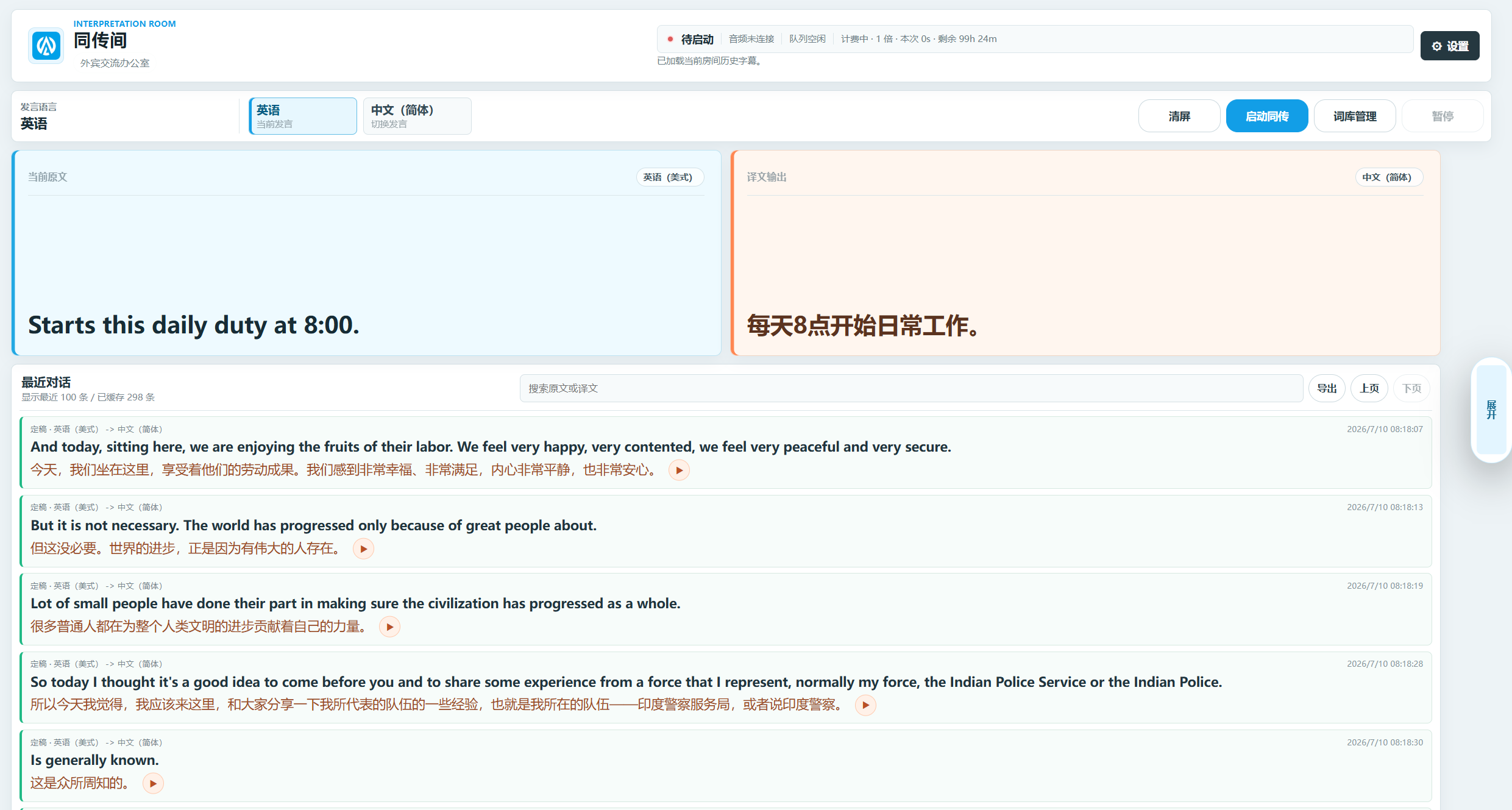
Task: Click translated output '每天8点开始日常工作。'
Action: [x=864, y=325]
